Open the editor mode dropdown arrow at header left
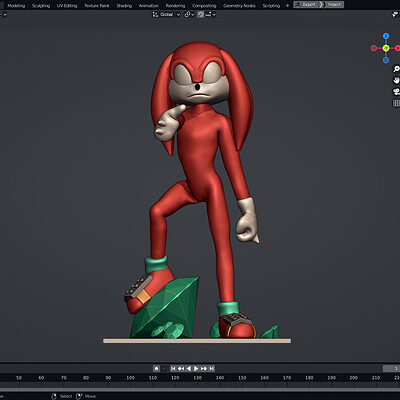 (x=5, y=15)
